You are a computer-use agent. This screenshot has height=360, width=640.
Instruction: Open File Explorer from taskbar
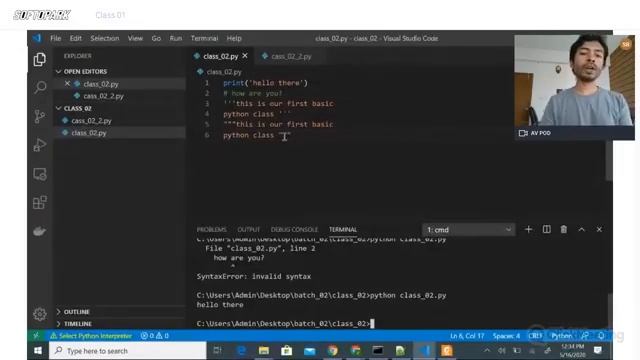[264, 351]
